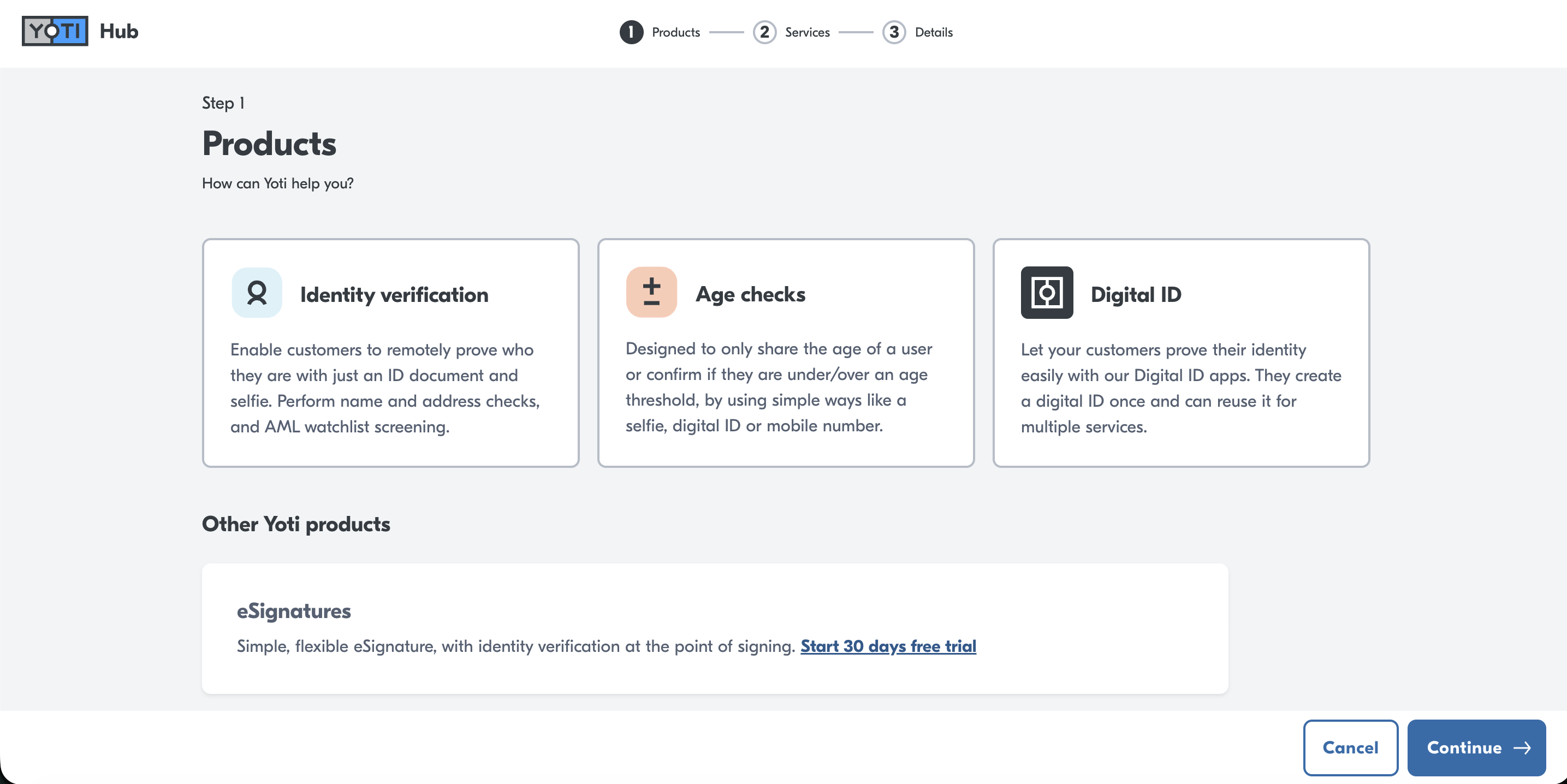Viewport: 1567px width, 784px height.
Task: Click the Identity verification card title
Action: [x=394, y=294]
